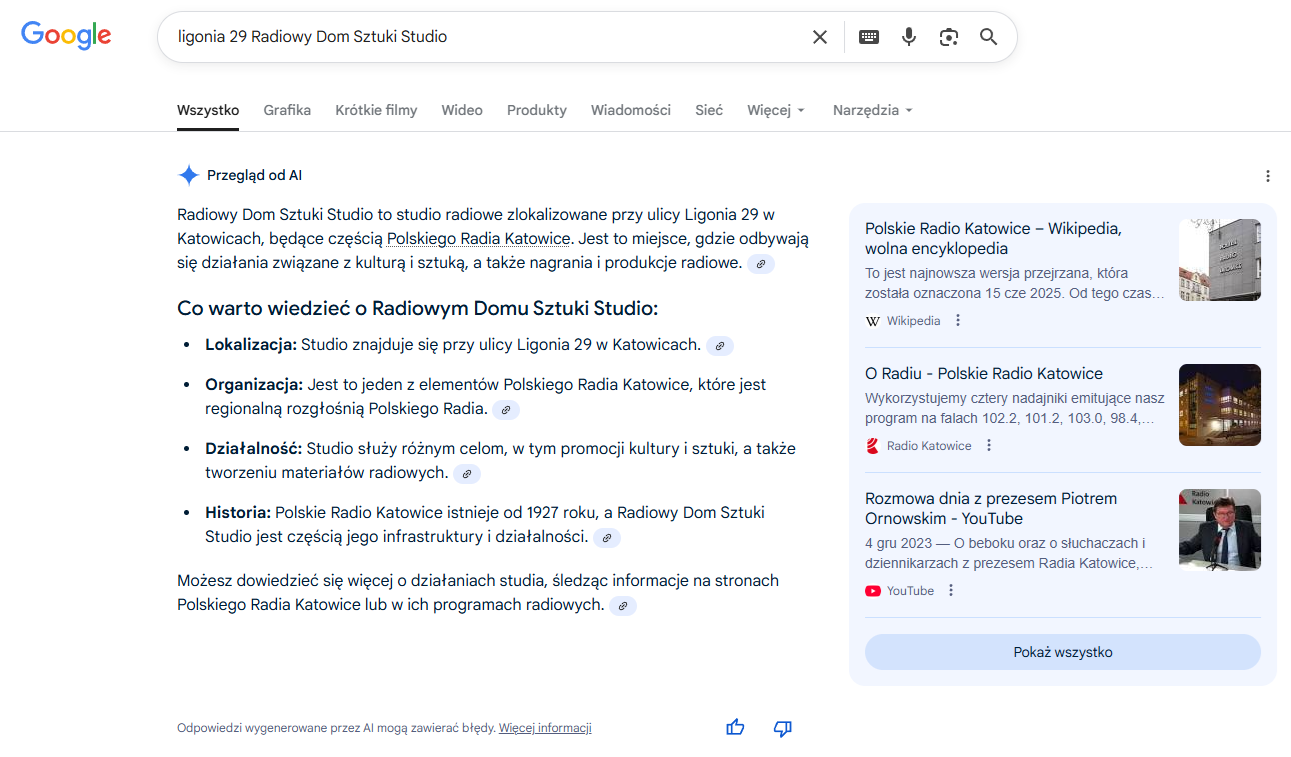Click the search query input field
The height and width of the screenshot is (757, 1291).
click(x=480, y=37)
